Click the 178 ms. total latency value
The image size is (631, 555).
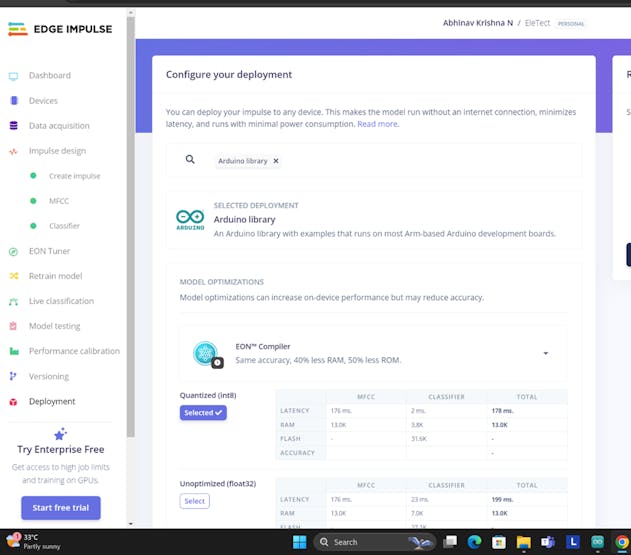click(x=502, y=411)
